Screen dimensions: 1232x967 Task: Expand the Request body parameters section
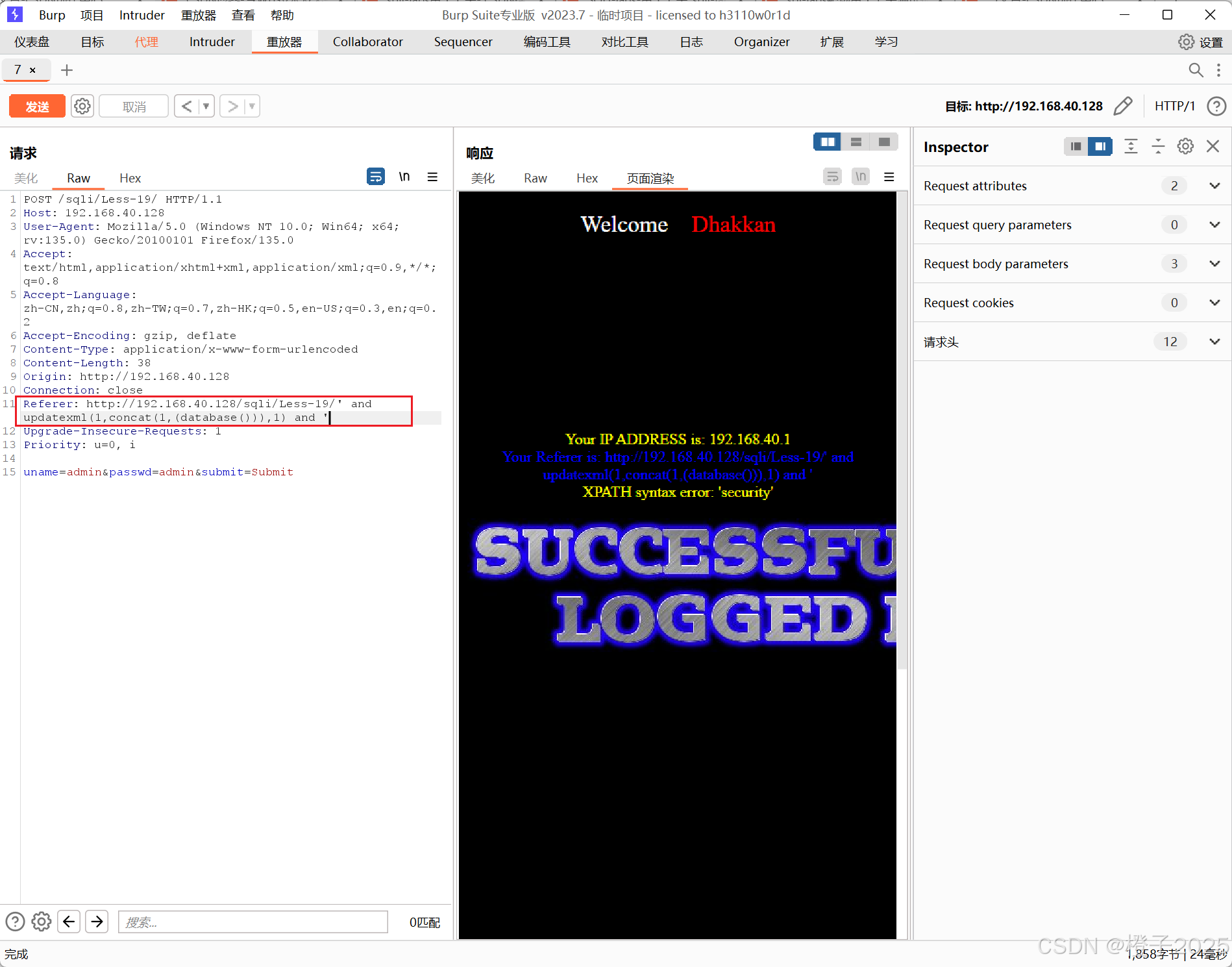(1214, 264)
